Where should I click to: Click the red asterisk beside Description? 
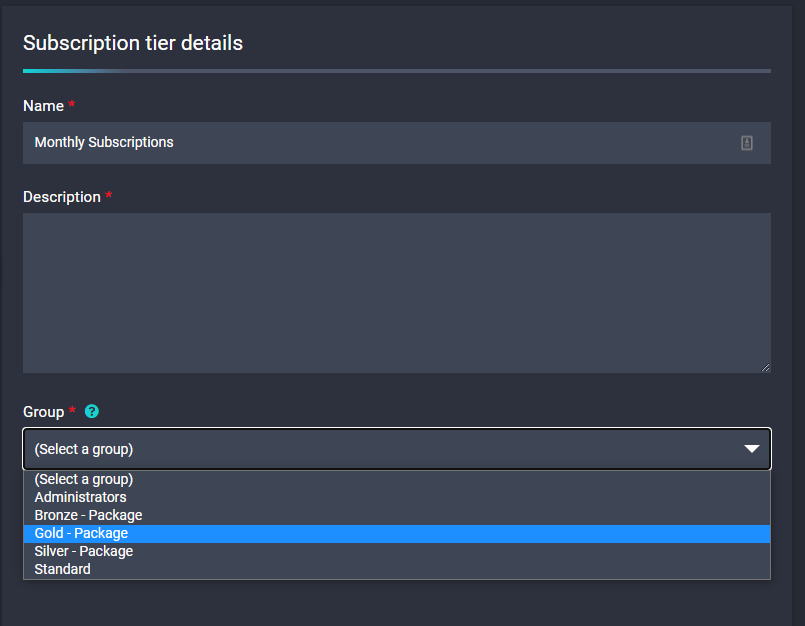108,195
